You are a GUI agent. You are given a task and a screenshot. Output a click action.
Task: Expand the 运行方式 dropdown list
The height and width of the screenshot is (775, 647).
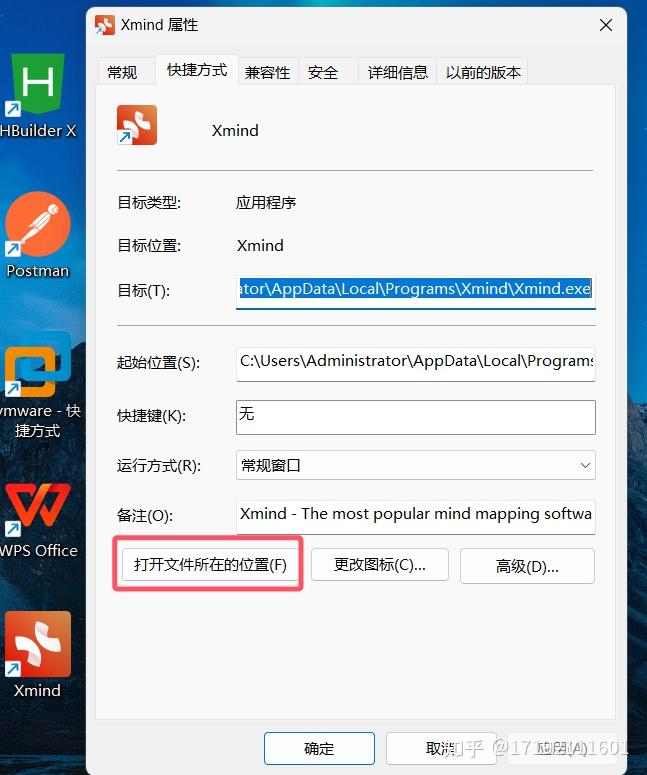point(416,465)
